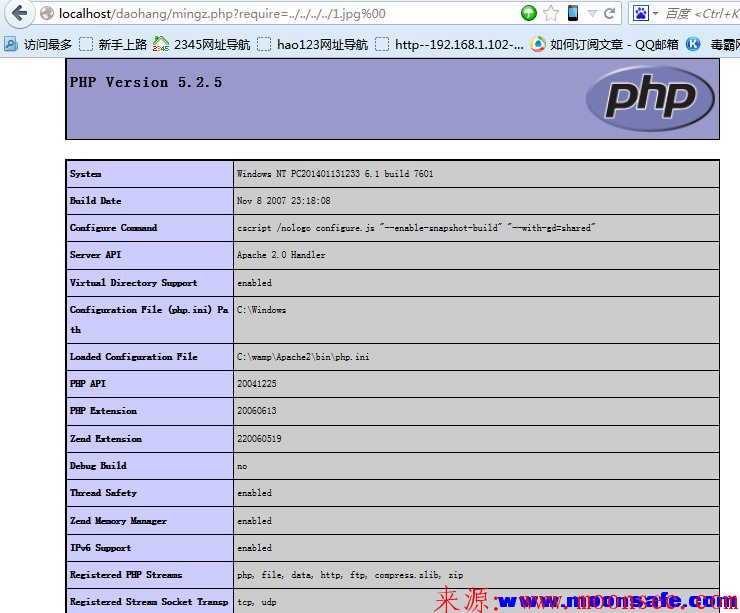The width and height of the screenshot is (740, 613).
Task: Select the 20041225 value
Action: click(x=257, y=384)
